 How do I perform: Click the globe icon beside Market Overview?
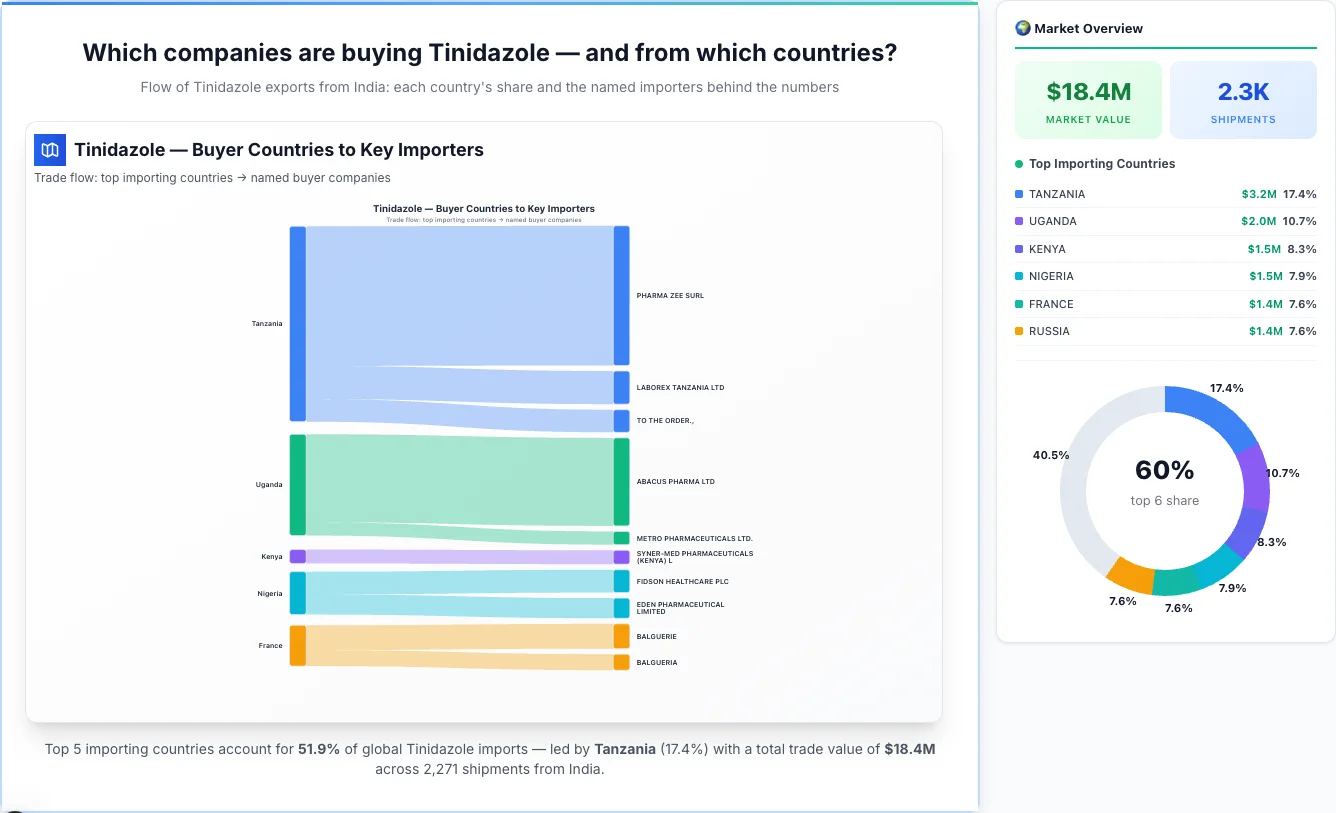click(x=1022, y=28)
